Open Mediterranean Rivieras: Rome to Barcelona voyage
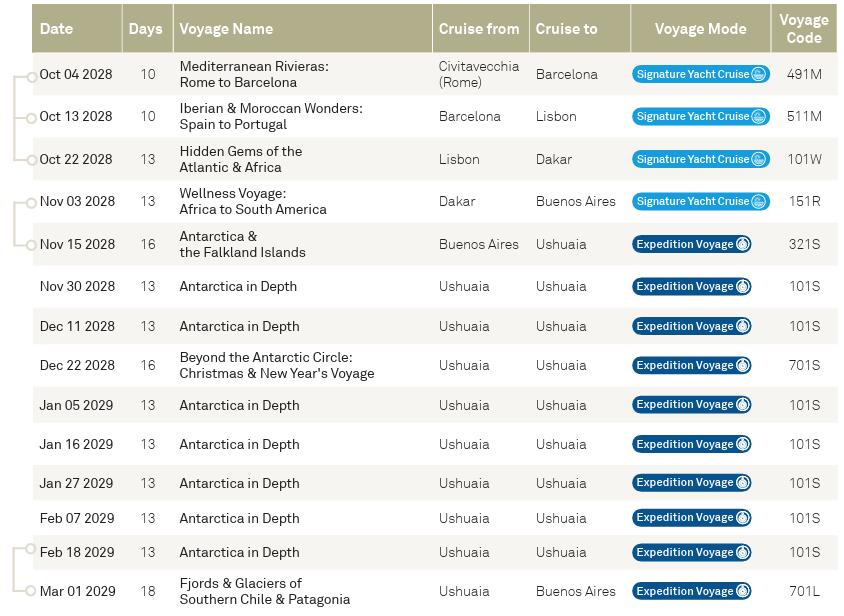The height and width of the screenshot is (616, 844). point(254,74)
